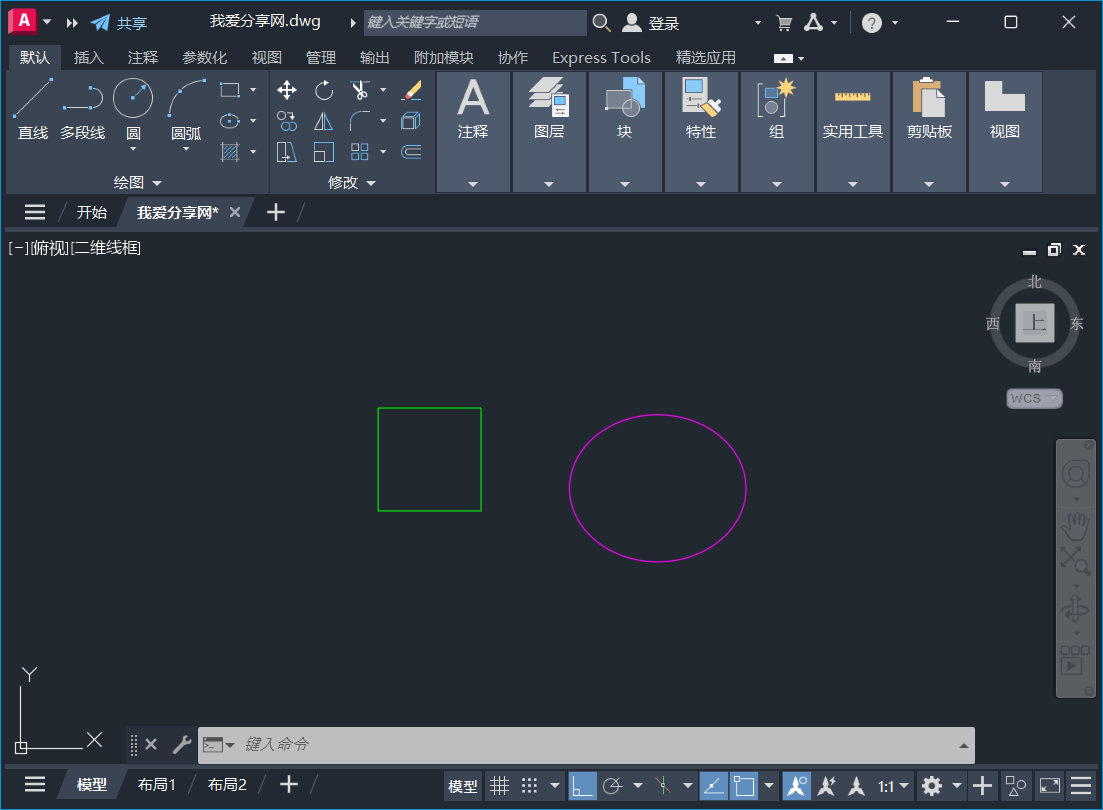Open the annotation scale 1:1 dropdown
The height and width of the screenshot is (810, 1103).
click(893, 785)
